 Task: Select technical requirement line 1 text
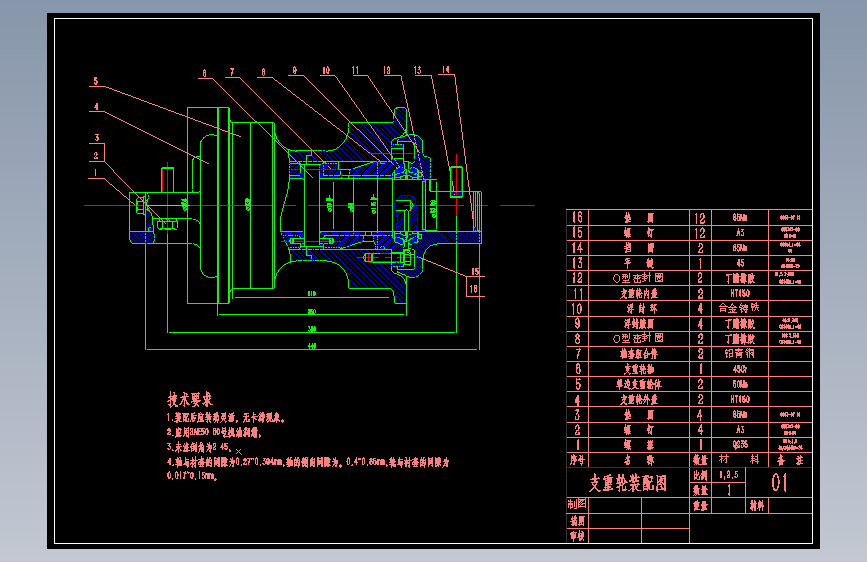click(226, 419)
